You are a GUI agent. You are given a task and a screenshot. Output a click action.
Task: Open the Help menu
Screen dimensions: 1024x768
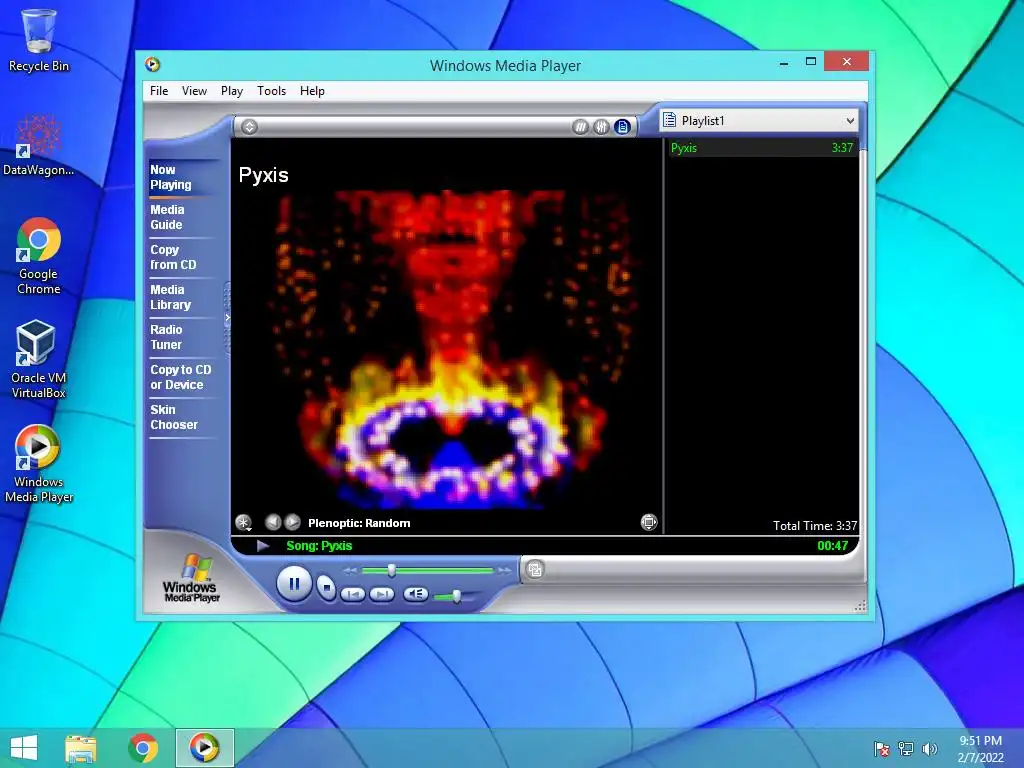tap(312, 91)
